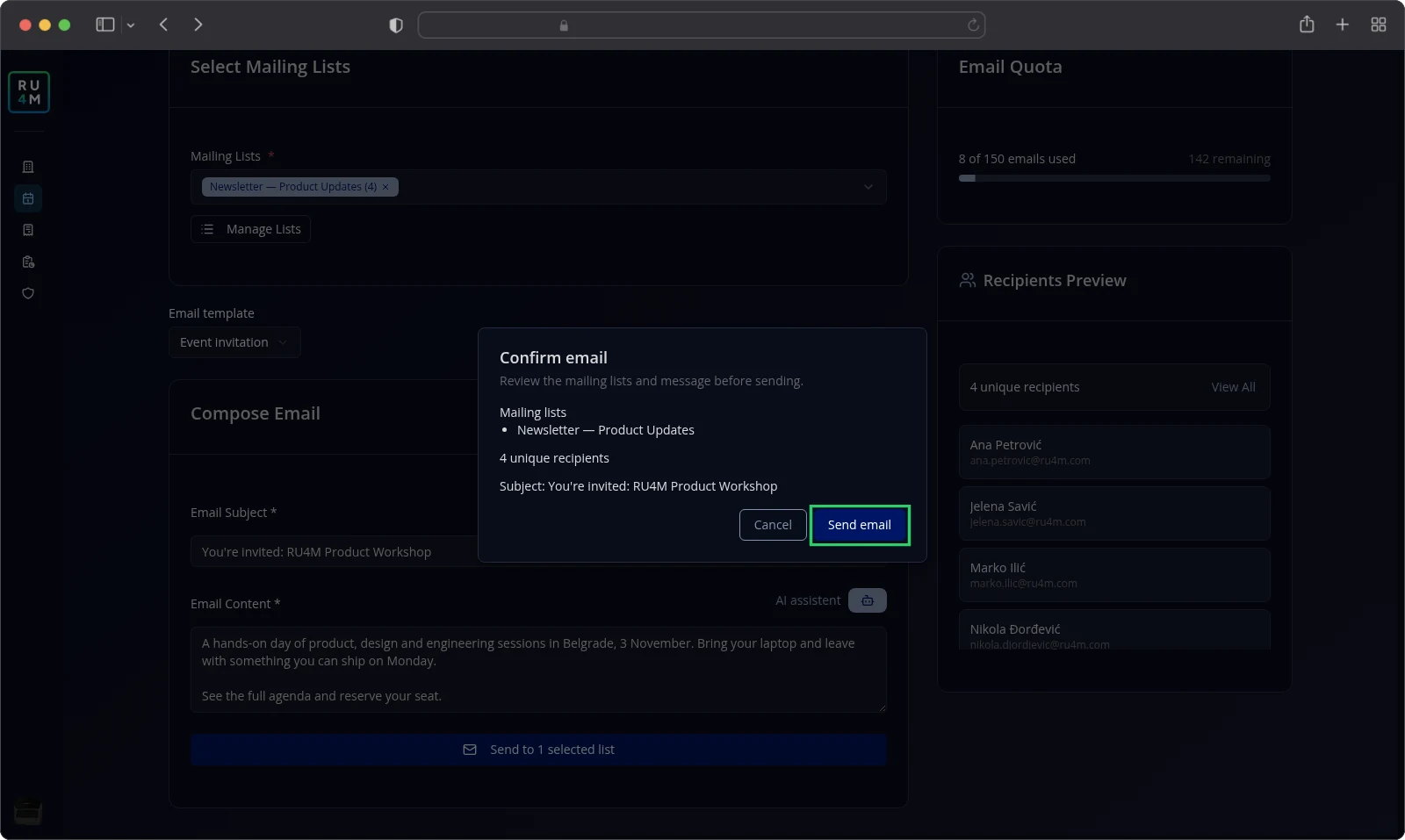This screenshot has height=840, width=1405.
Task: Click the '142 remaining' quota text
Action: coord(1229,159)
